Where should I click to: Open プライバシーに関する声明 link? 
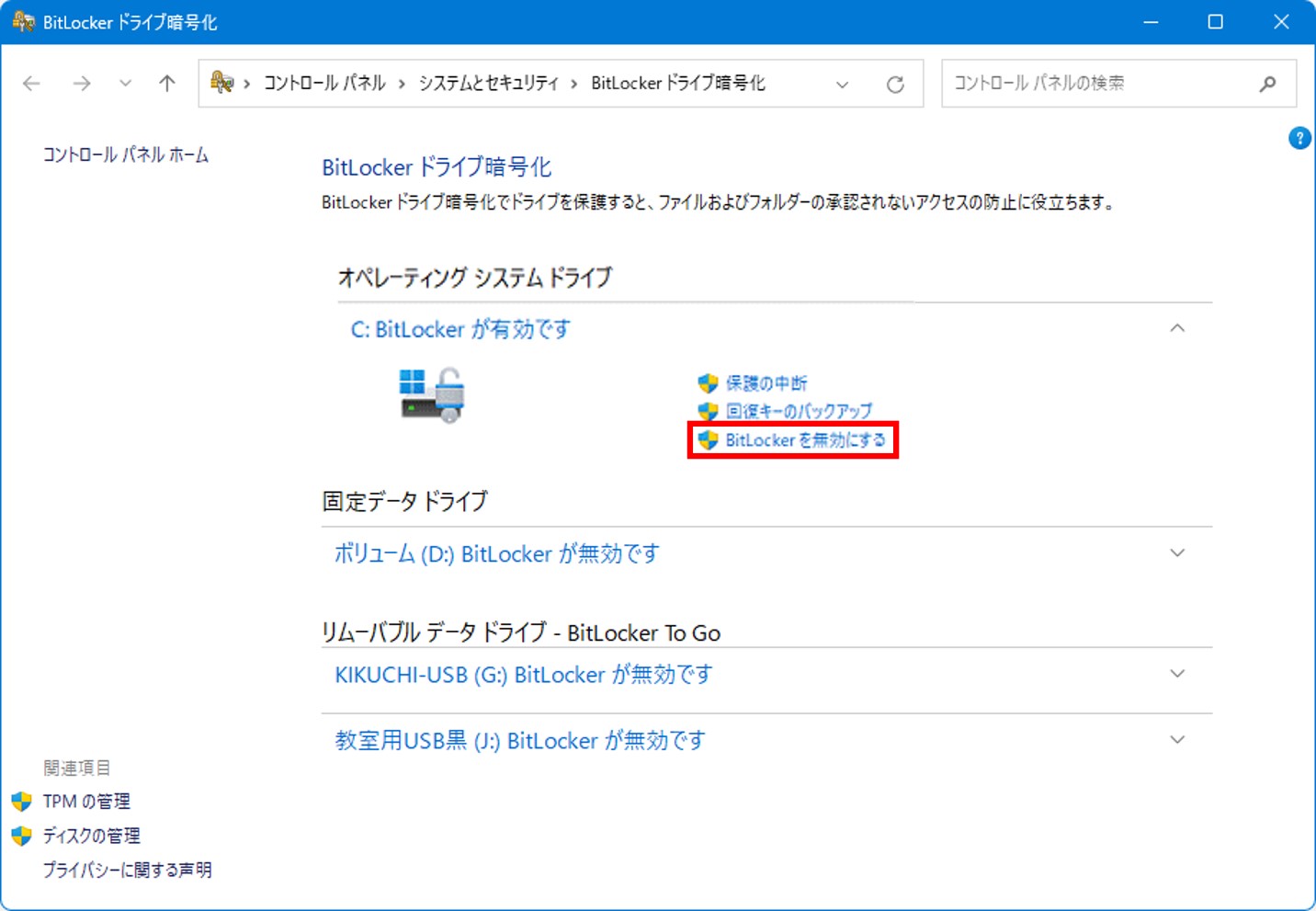(x=128, y=870)
